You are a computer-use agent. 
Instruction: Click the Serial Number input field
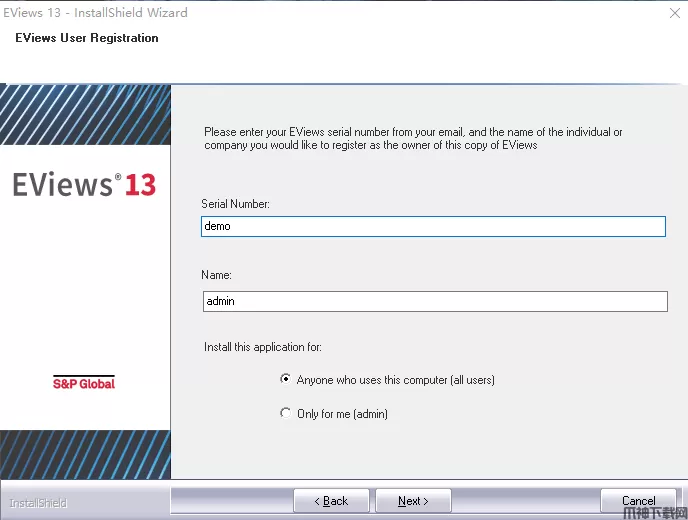coord(433,226)
